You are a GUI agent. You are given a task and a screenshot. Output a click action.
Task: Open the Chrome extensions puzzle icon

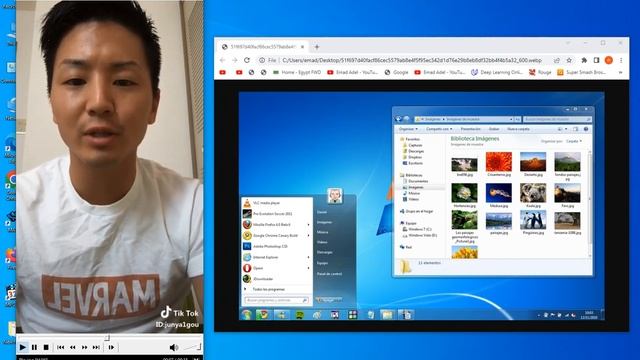[584, 60]
